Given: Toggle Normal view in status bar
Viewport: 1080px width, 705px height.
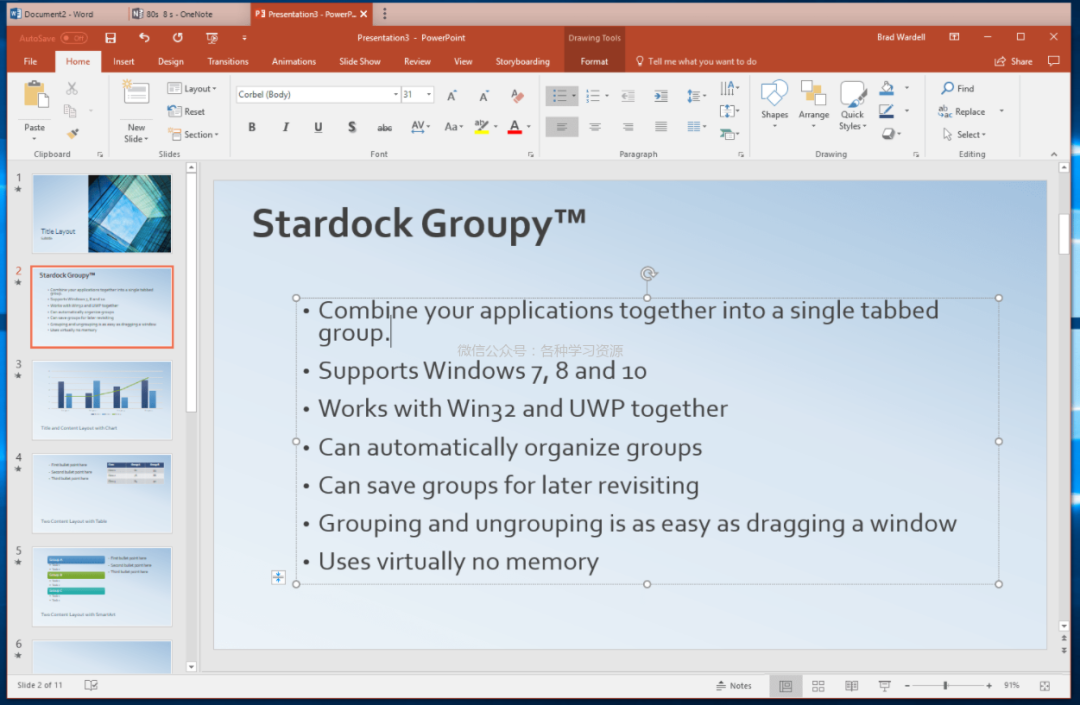Looking at the screenshot, I should (x=785, y=686).
